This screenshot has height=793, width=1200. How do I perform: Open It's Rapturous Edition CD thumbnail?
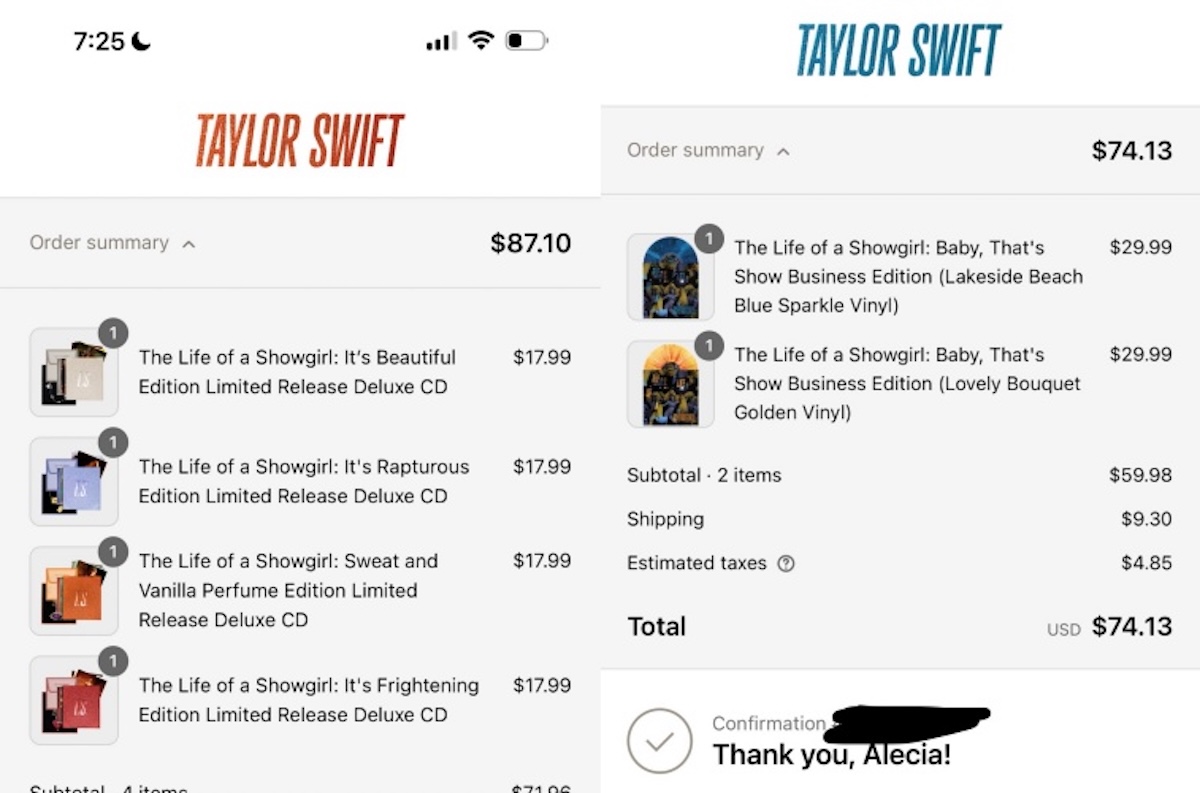[x=74, y=481]
